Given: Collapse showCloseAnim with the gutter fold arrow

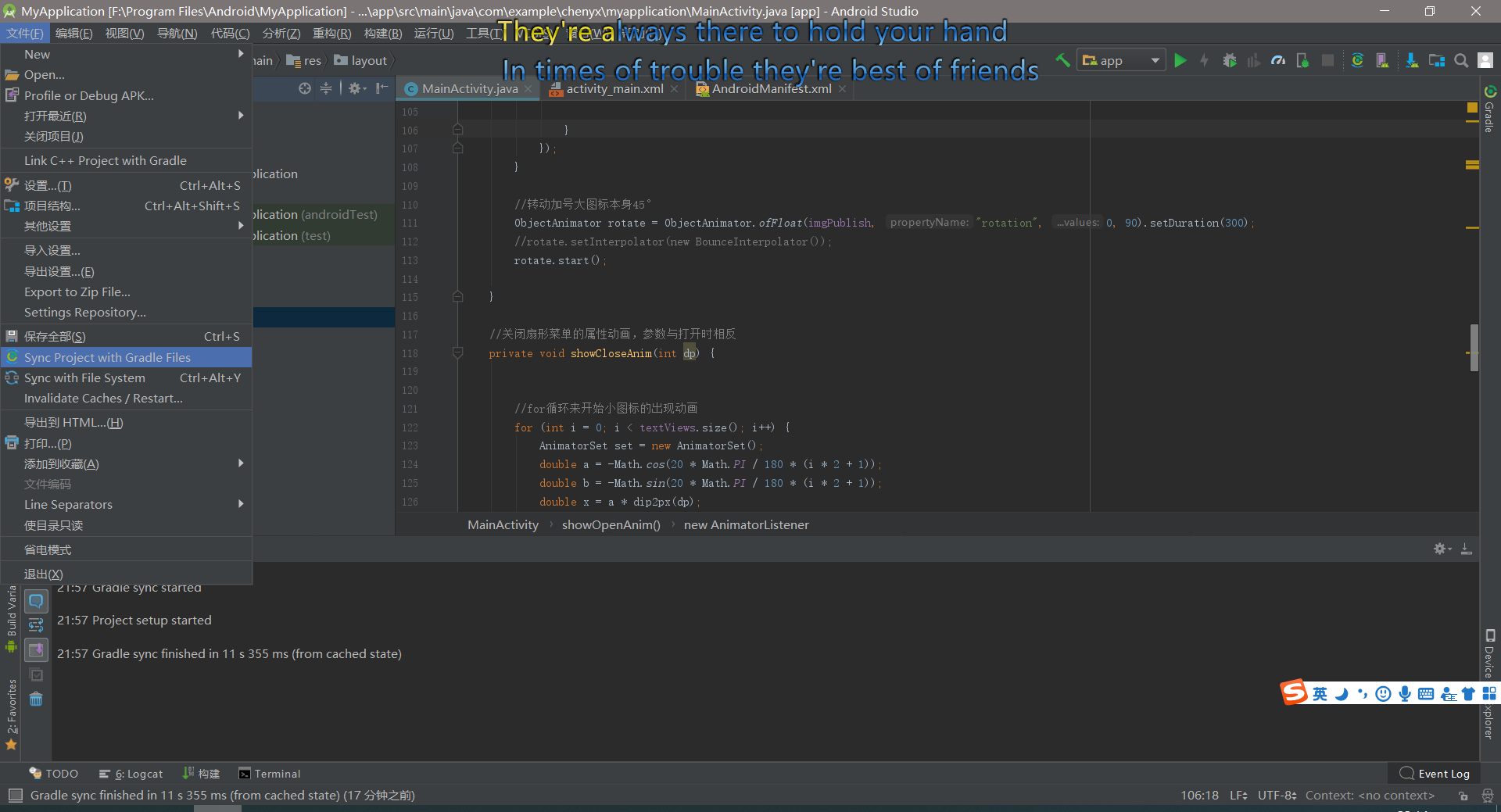Looking at the screenshot, I should pos(457,352).
